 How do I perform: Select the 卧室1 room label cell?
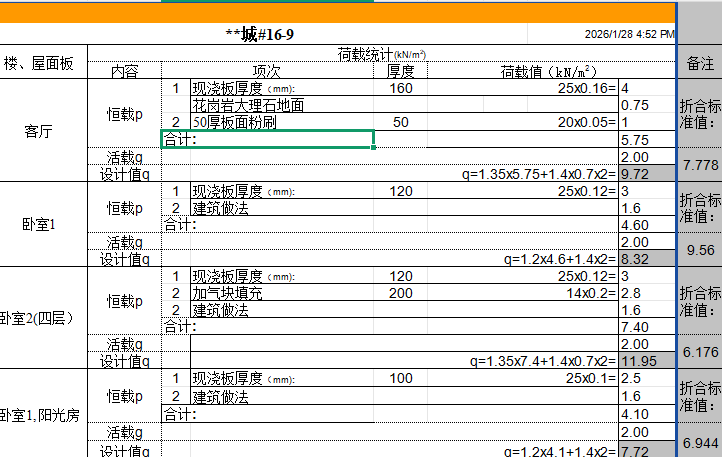pyautogui.click(x=43, y=224)
